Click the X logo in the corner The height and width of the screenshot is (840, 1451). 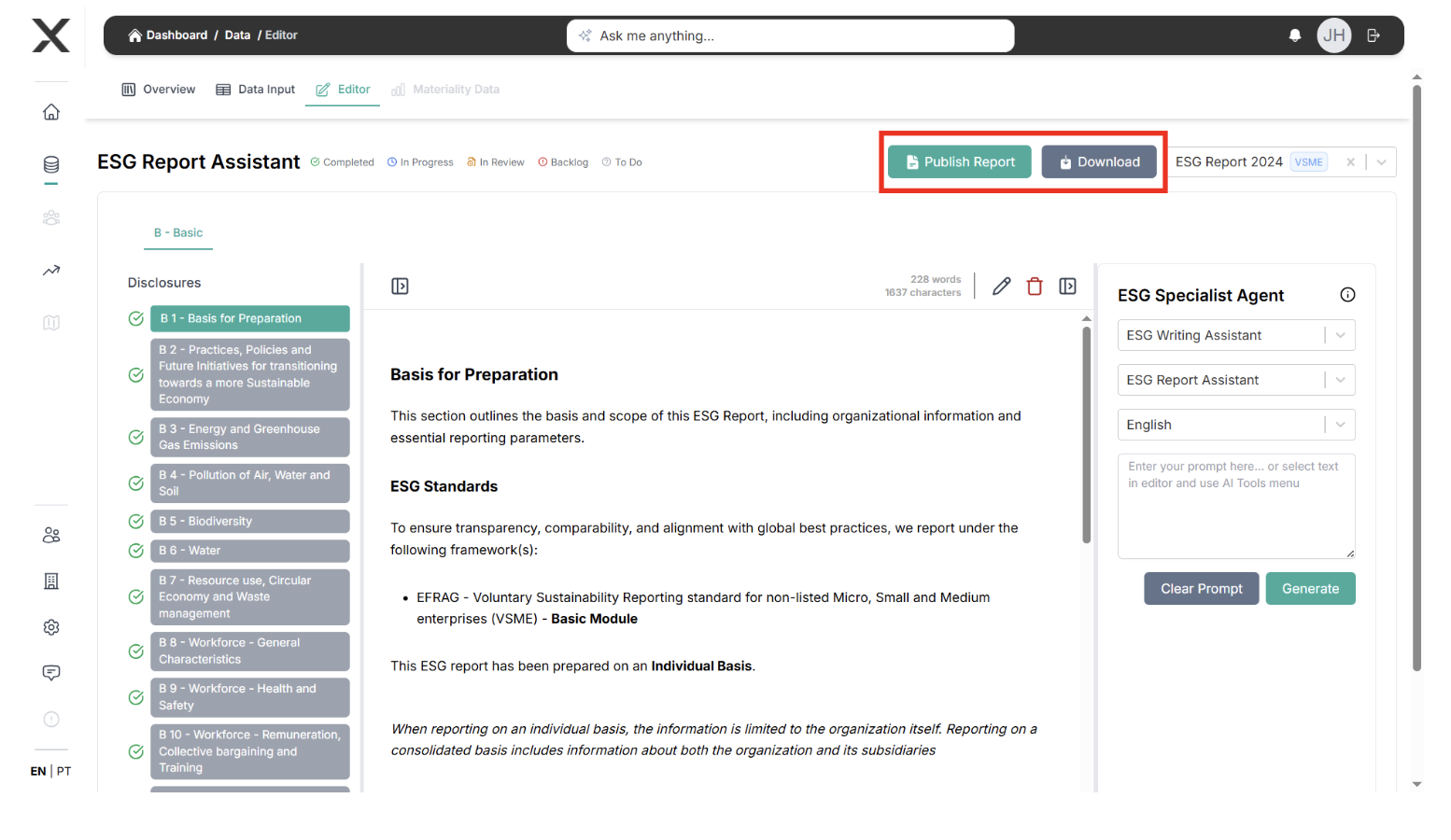[51, 35]
